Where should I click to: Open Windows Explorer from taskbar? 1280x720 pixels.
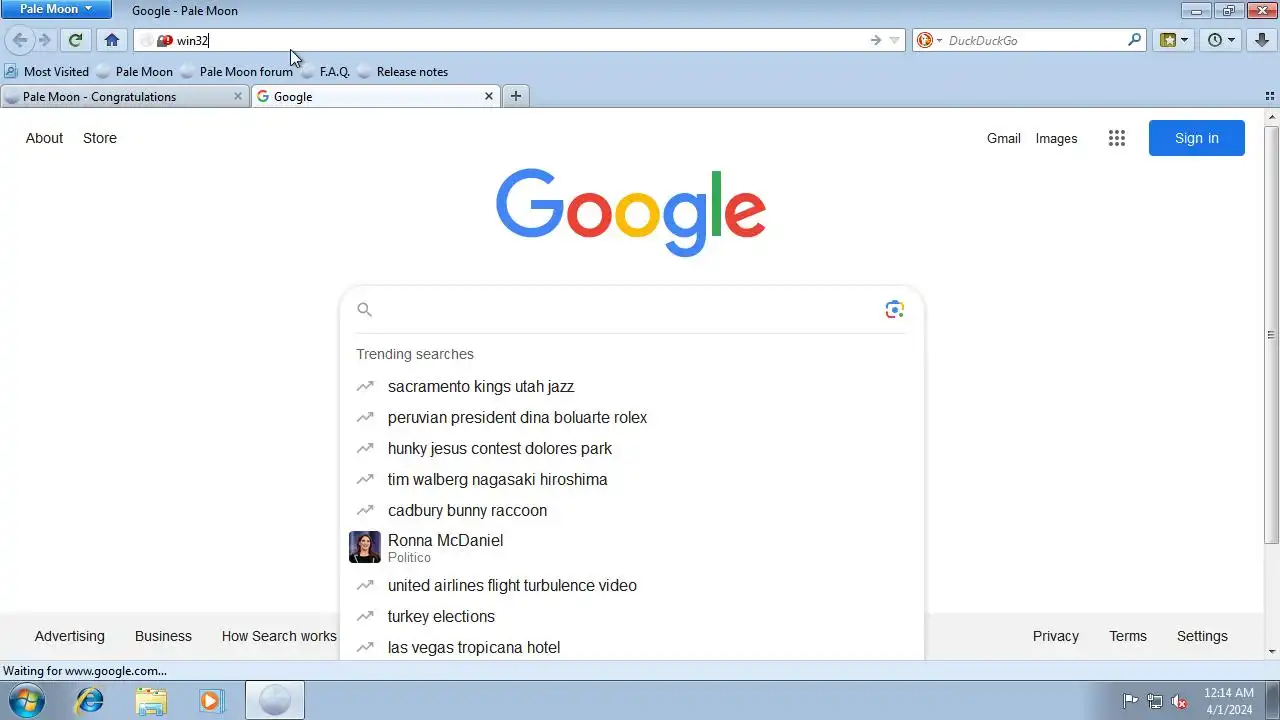(151, 701)
